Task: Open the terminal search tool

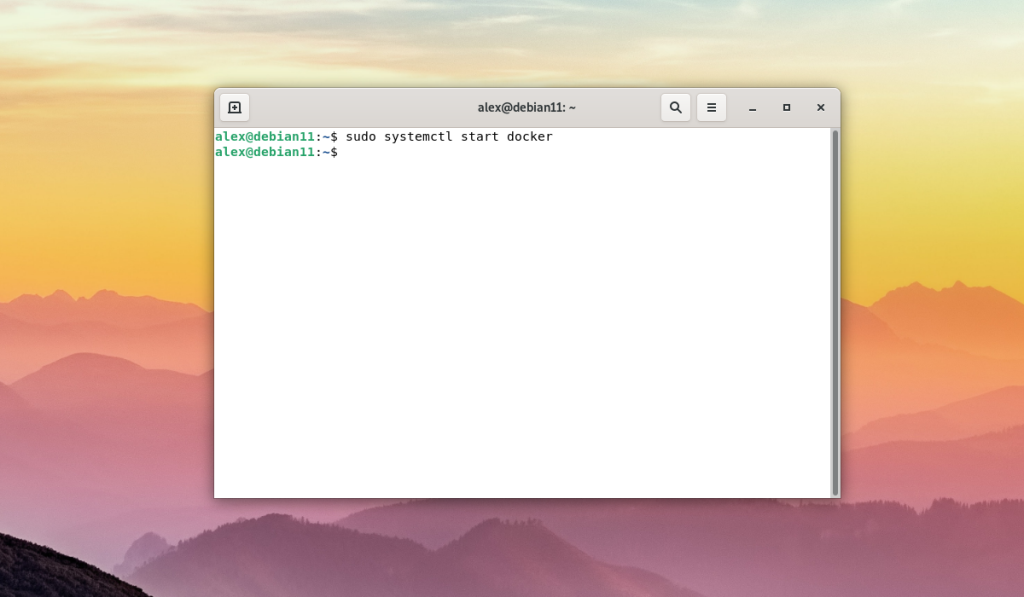Action: tap(675, 108)
